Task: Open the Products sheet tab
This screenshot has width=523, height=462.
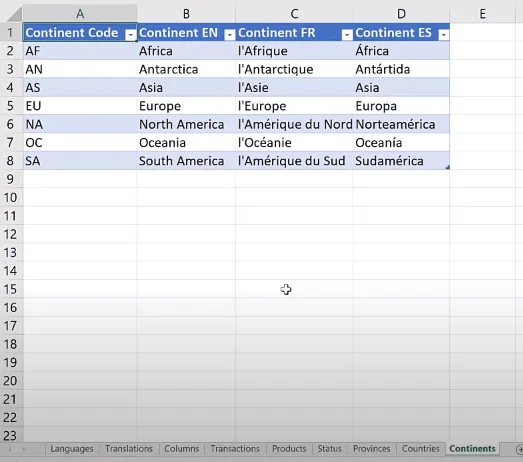Action: [x=289, y=449]
